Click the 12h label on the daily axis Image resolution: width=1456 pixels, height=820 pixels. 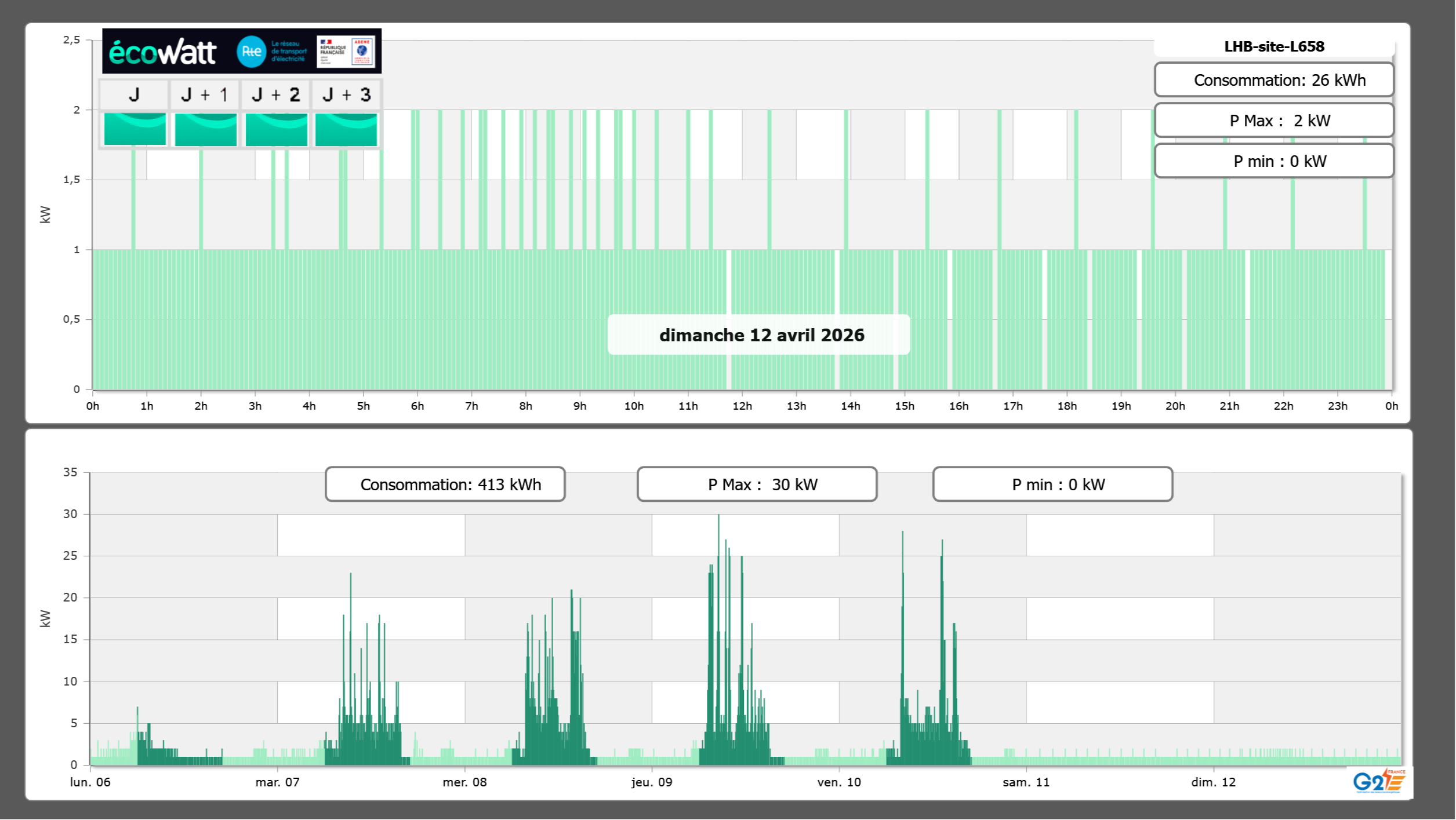[742, 406]
